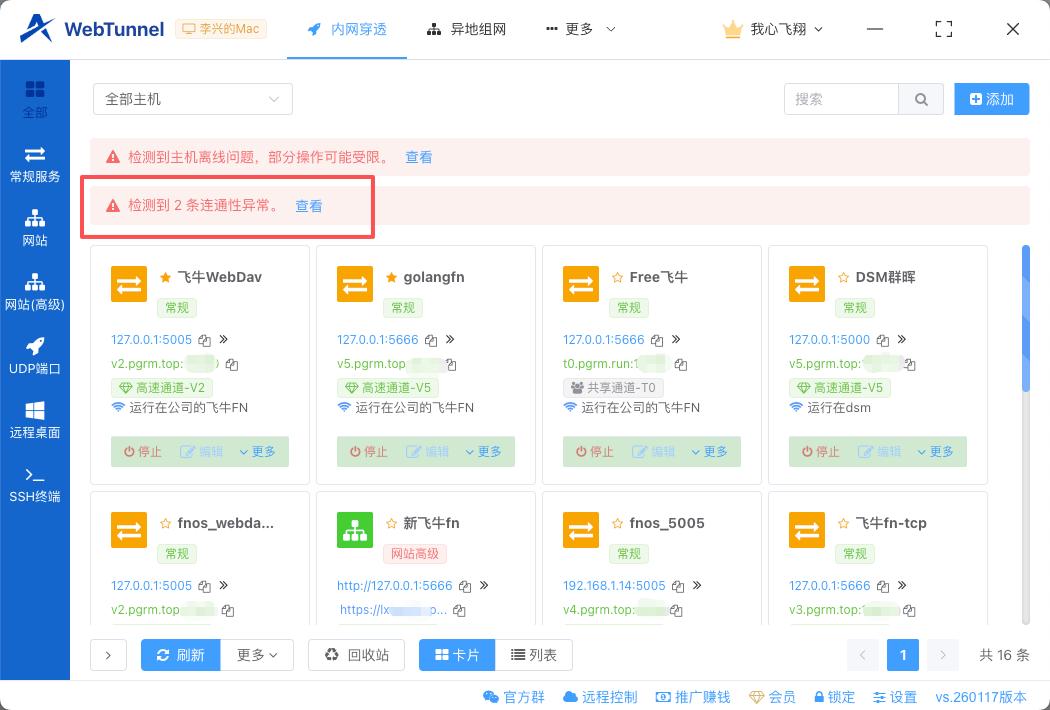This screenshot has height=710, width=1050.
Task: Click 查看 on the connectivity anomaly alert
Action: click(x=309, y=206)
